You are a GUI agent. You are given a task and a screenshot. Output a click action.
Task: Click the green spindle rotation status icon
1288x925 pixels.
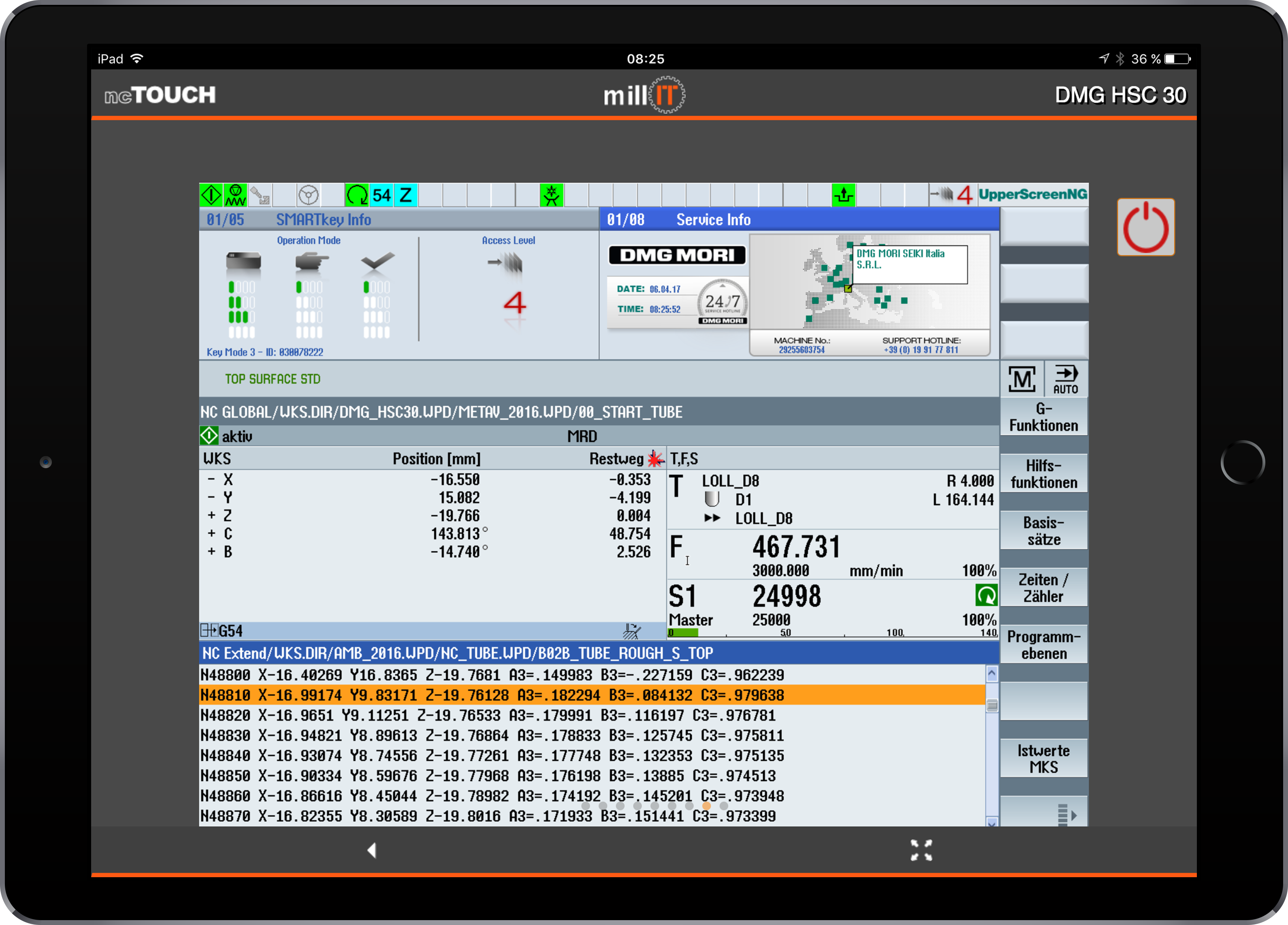pos(357,195)
